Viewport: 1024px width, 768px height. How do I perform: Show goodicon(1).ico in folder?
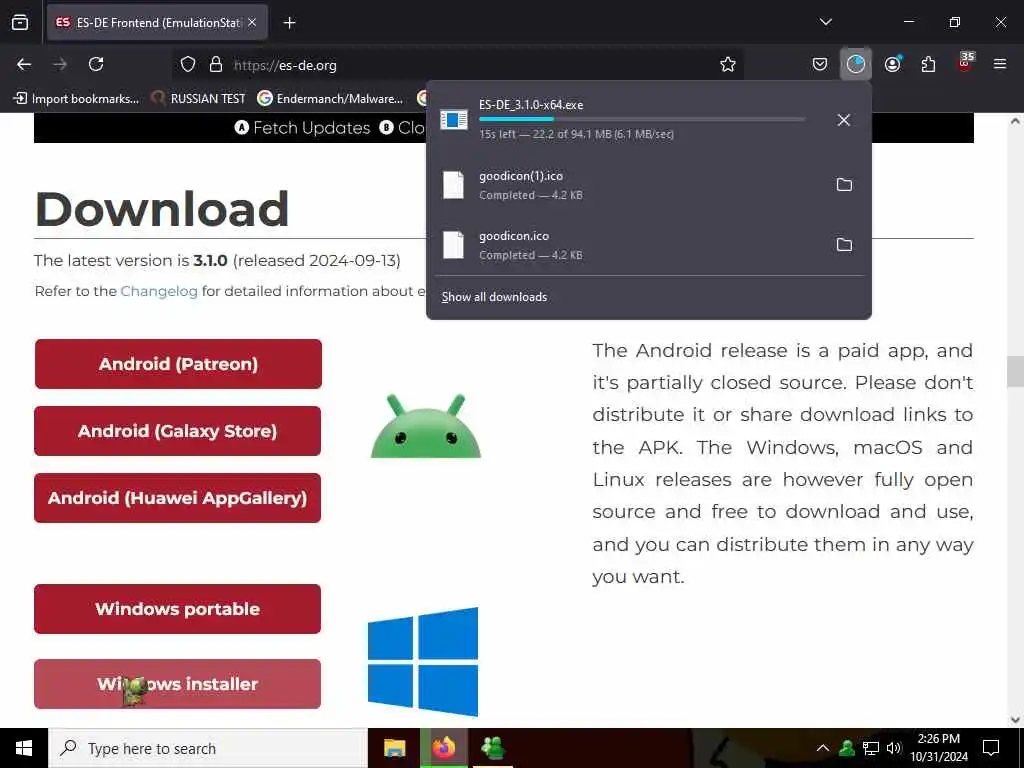pos(844,185)
